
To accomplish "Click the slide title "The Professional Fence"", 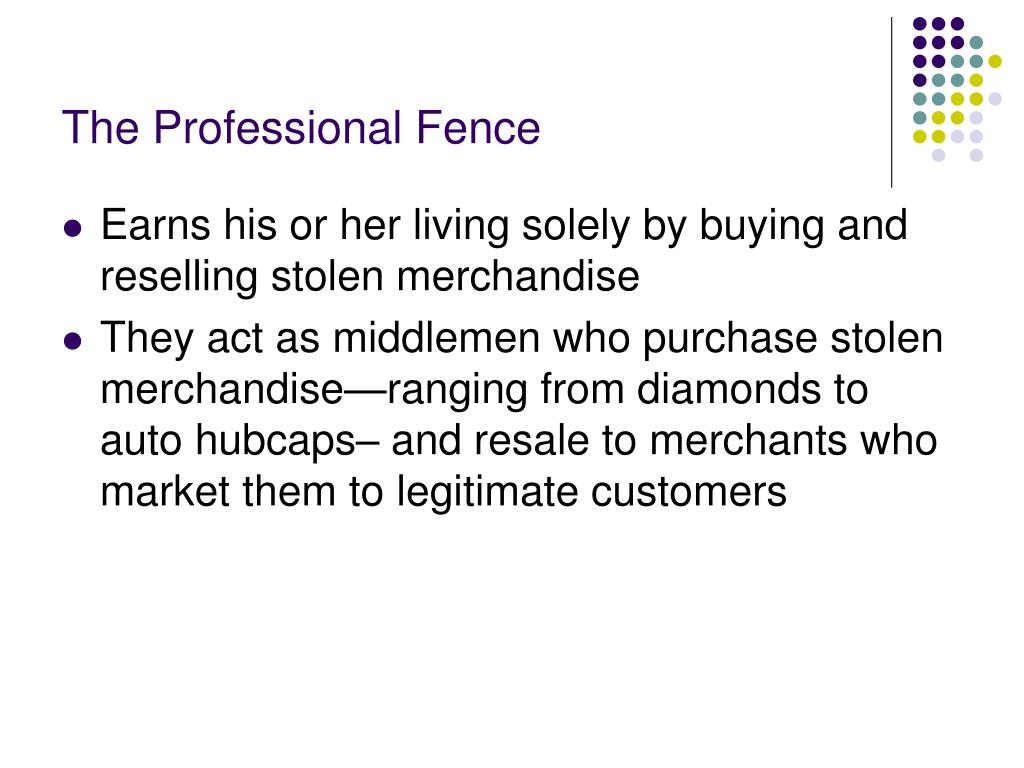I will [301, 127].
